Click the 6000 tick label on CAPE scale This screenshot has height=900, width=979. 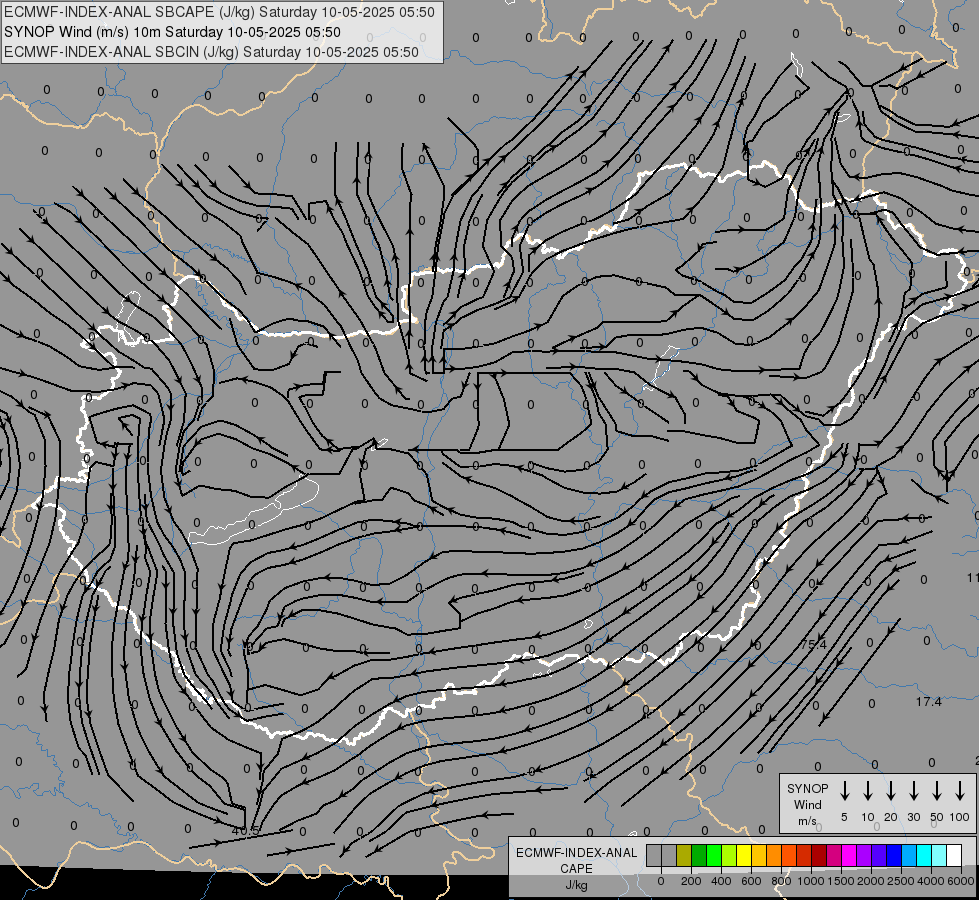coord(961,881)
